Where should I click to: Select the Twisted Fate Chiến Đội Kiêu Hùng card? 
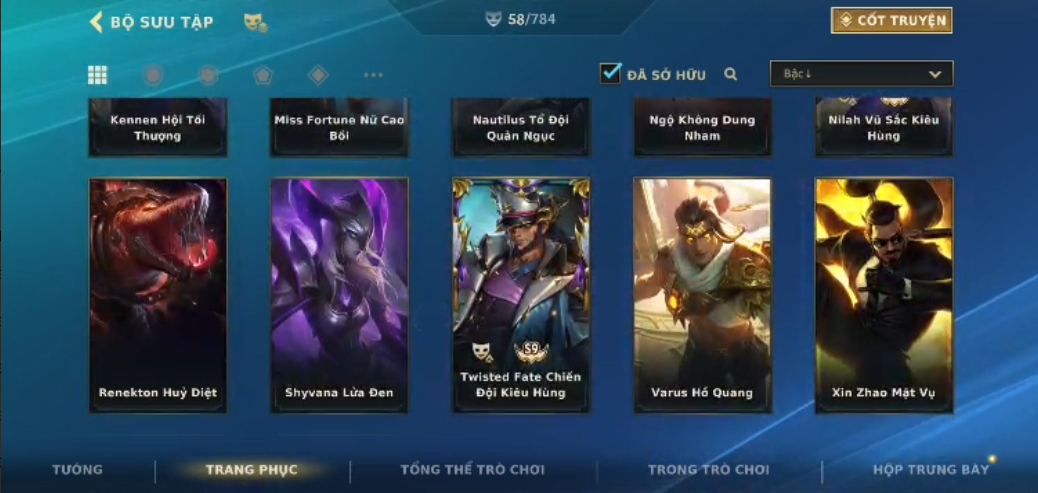522,295
